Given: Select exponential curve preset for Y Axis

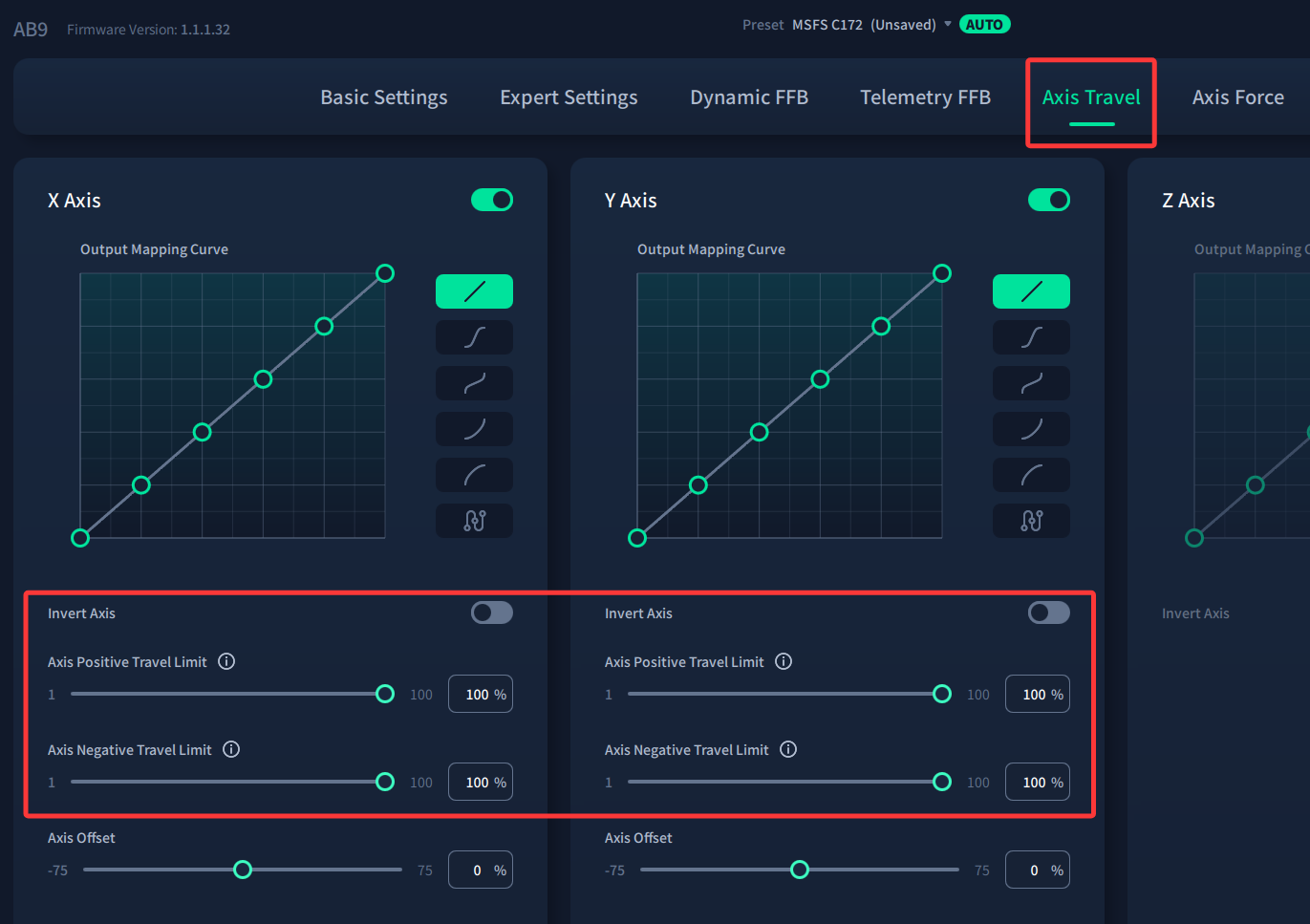Looking at the screenshot, I should pos(1031,429).
